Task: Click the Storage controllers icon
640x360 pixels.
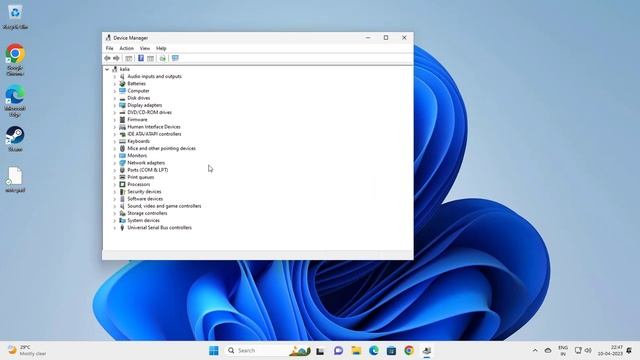Action: click(122, 213)
